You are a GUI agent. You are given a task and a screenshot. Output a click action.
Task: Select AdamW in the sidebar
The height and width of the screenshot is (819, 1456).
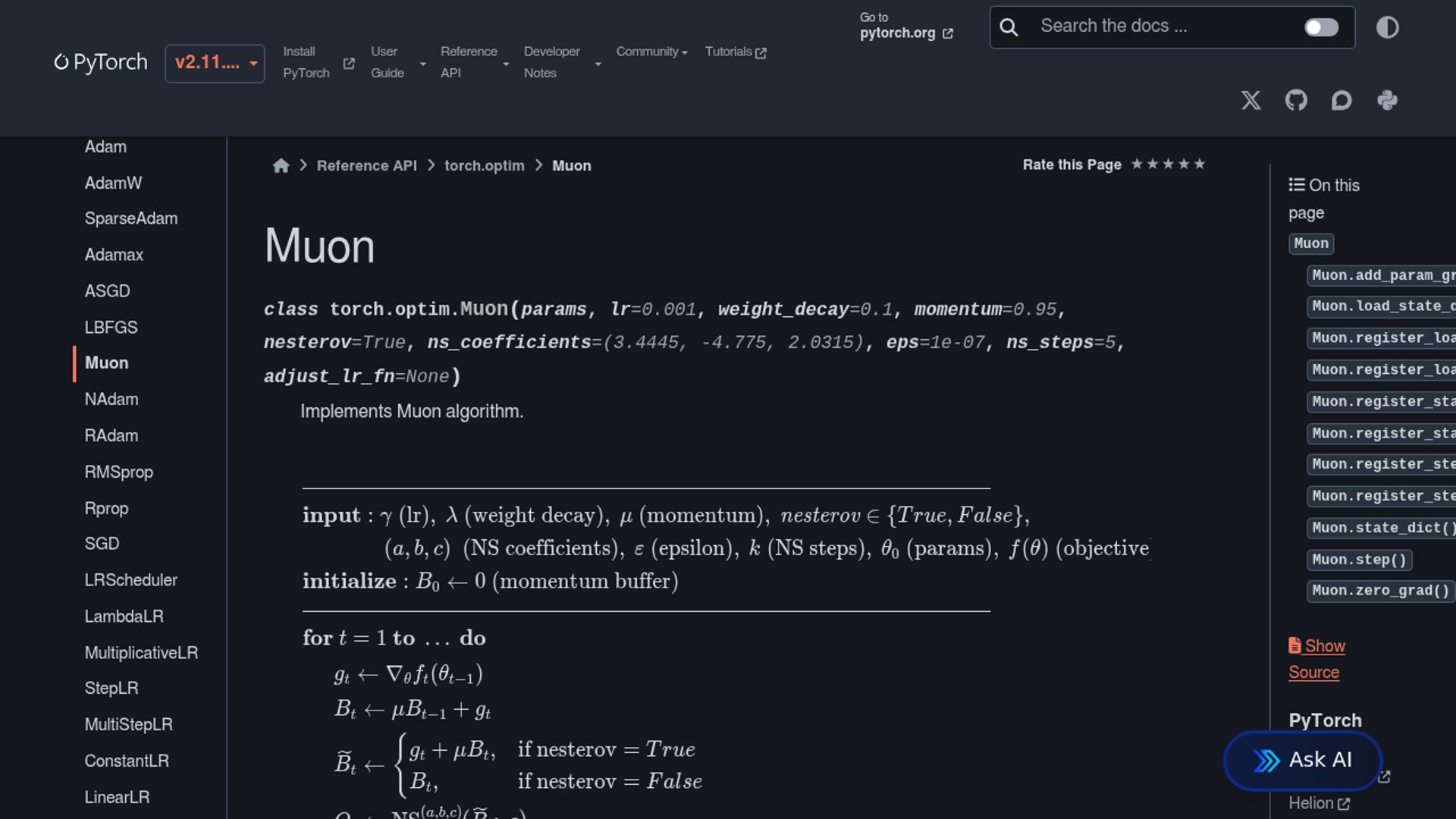point(113,183)
